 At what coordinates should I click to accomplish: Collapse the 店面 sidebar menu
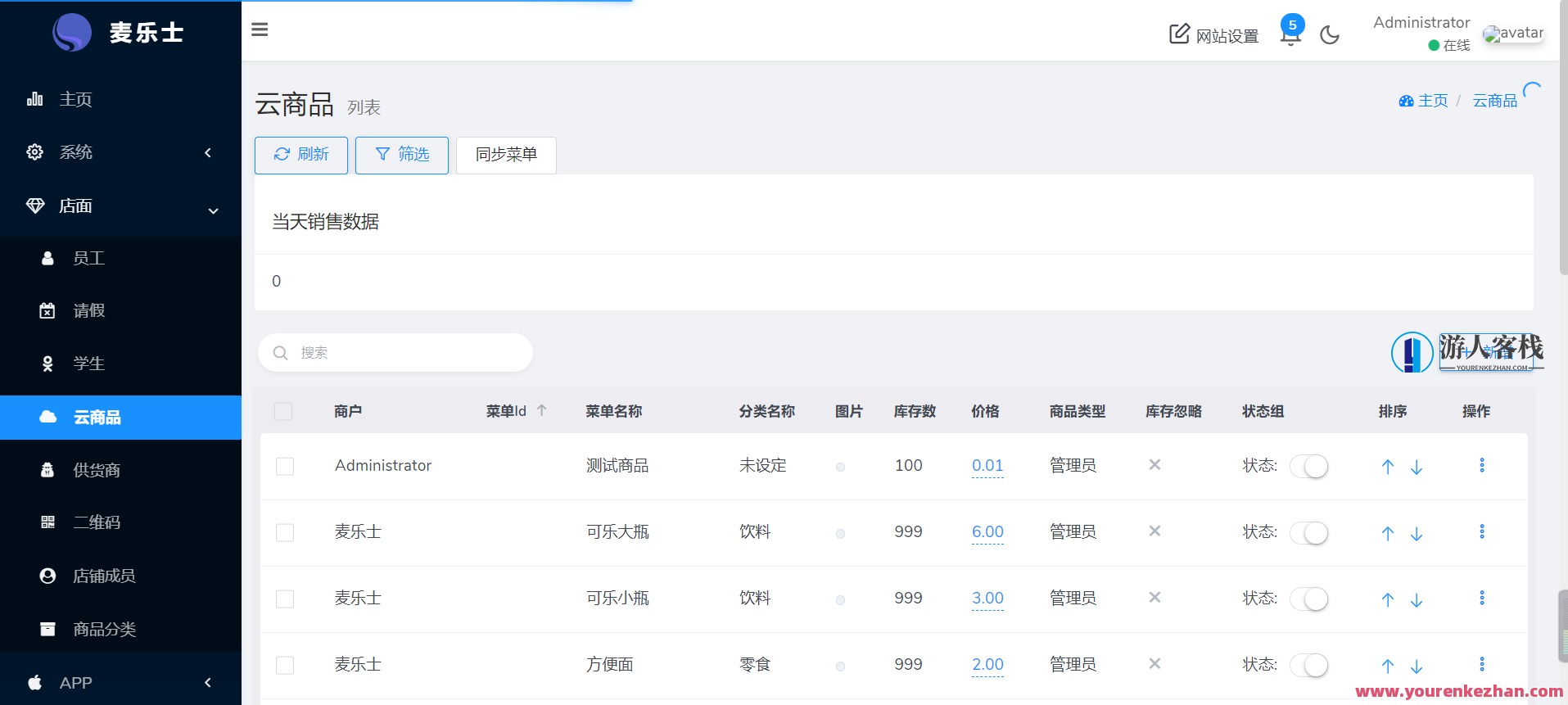[x=120, y=206]
